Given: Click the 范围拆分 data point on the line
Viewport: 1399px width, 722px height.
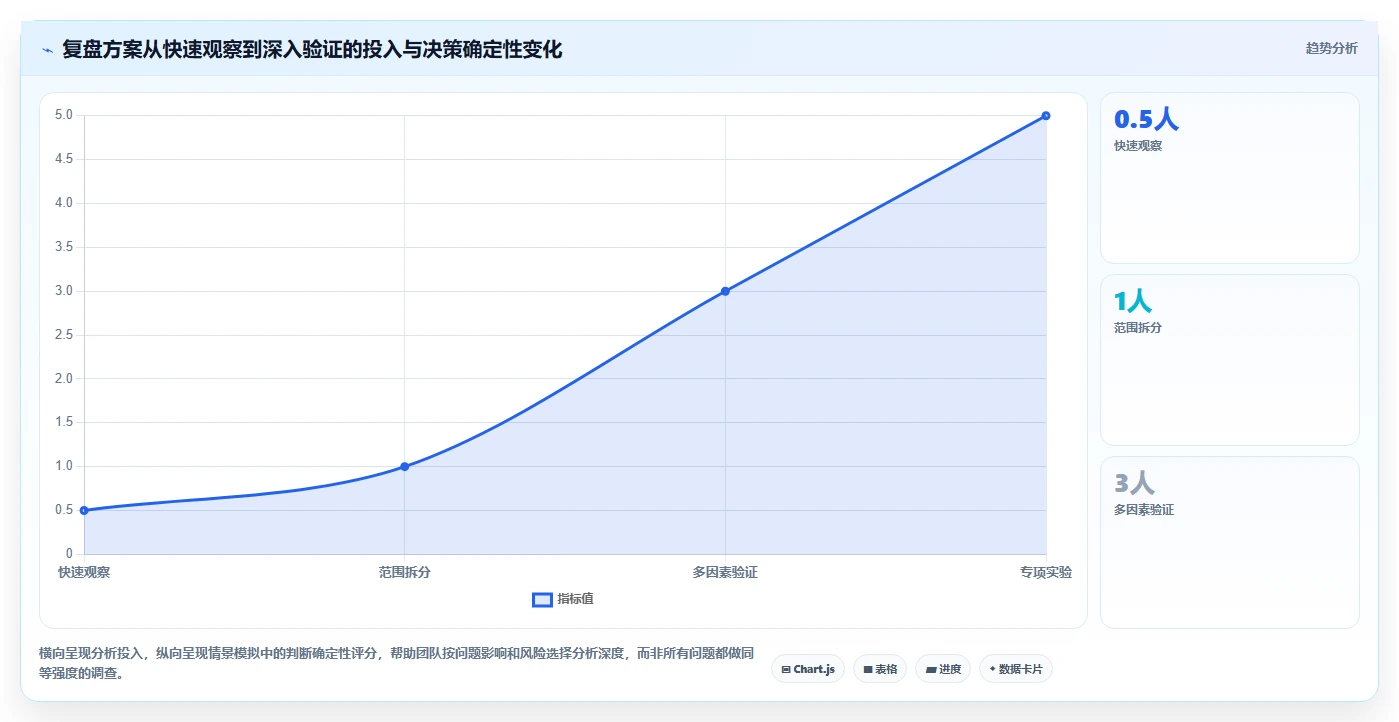Looking at the screenshot, I should [x=405, y=466].
